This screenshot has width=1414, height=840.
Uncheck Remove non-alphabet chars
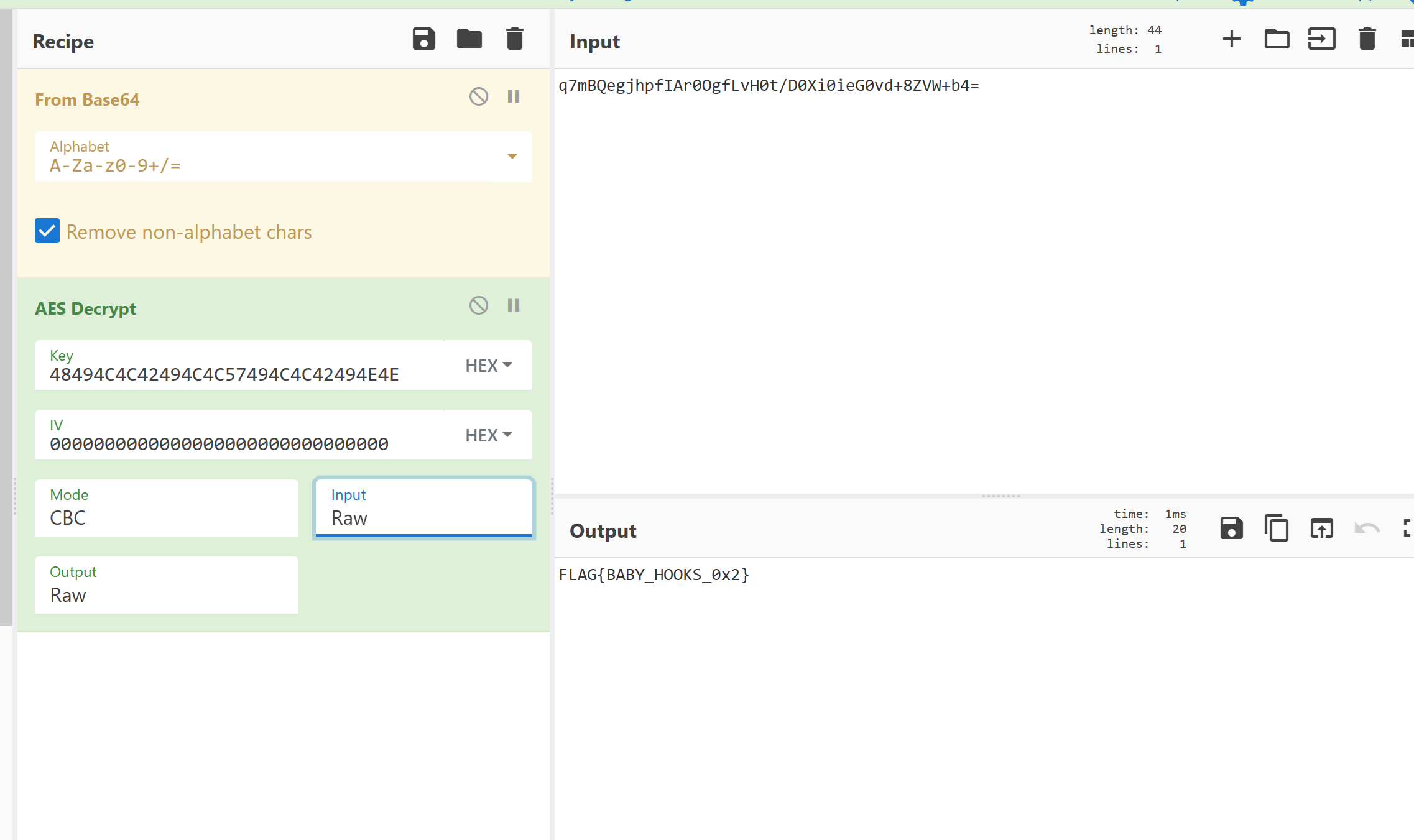pos(47,231)
